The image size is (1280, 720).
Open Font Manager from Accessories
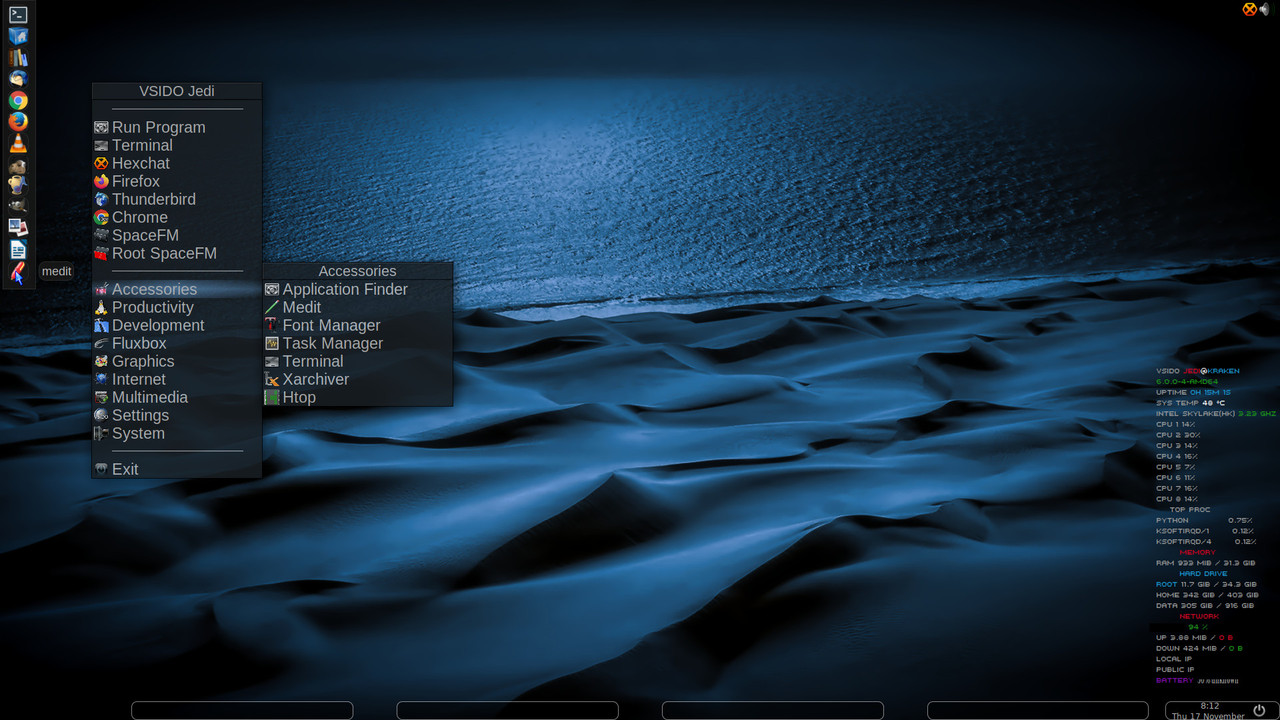point(358,325)
